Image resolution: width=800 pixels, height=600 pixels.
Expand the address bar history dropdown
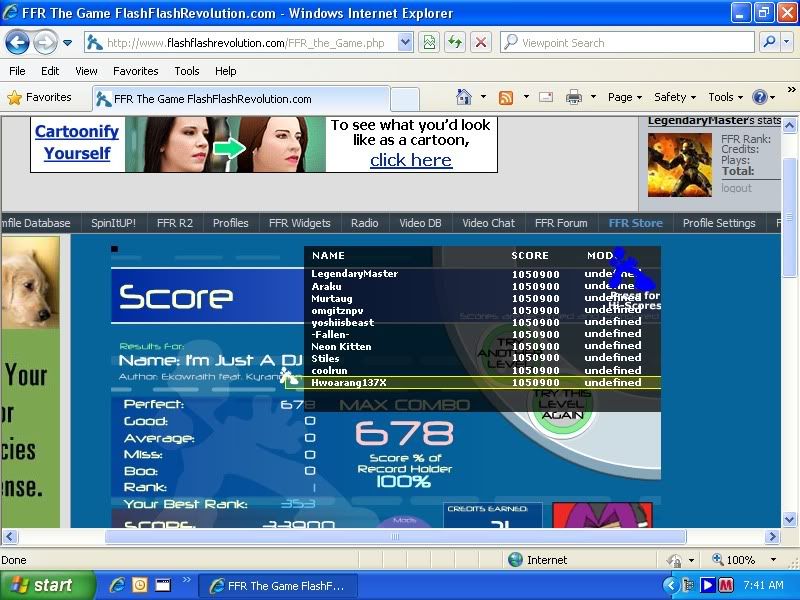[405, 42]
